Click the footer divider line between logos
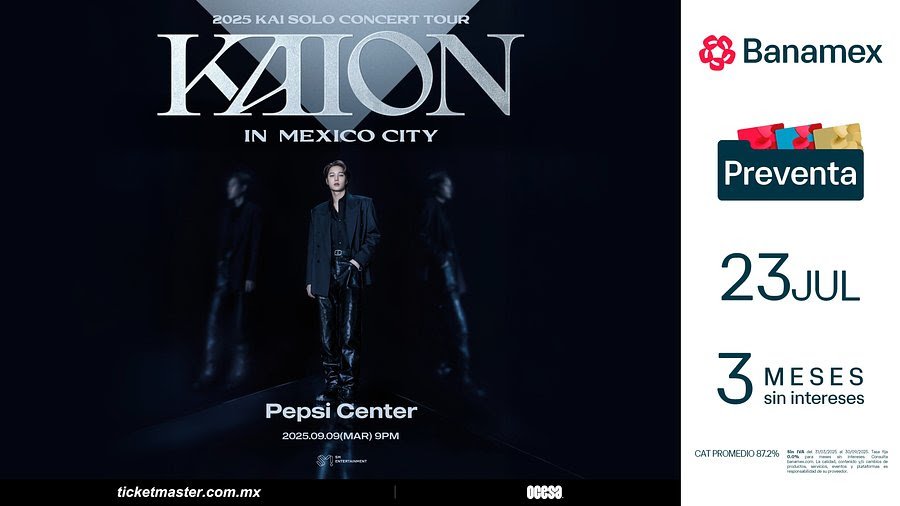 [x=395, y=492]
